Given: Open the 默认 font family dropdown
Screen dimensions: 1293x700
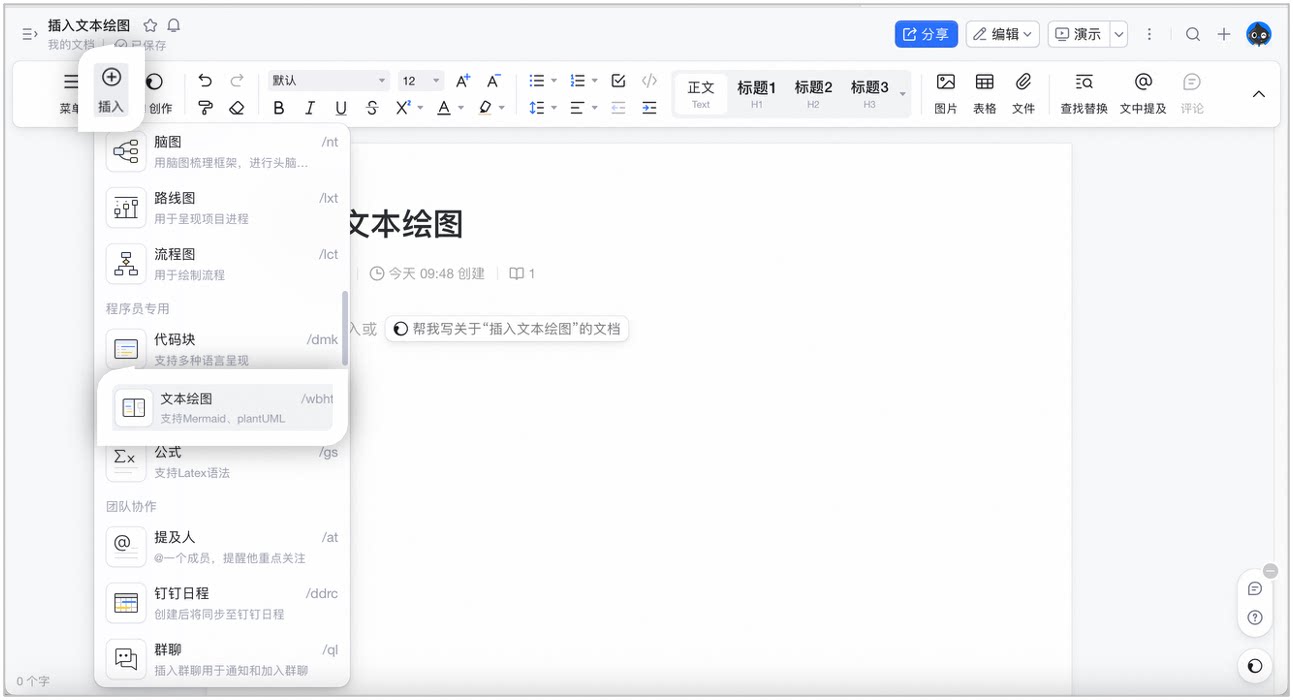Looking at the screenshot, I should [328, 81].
